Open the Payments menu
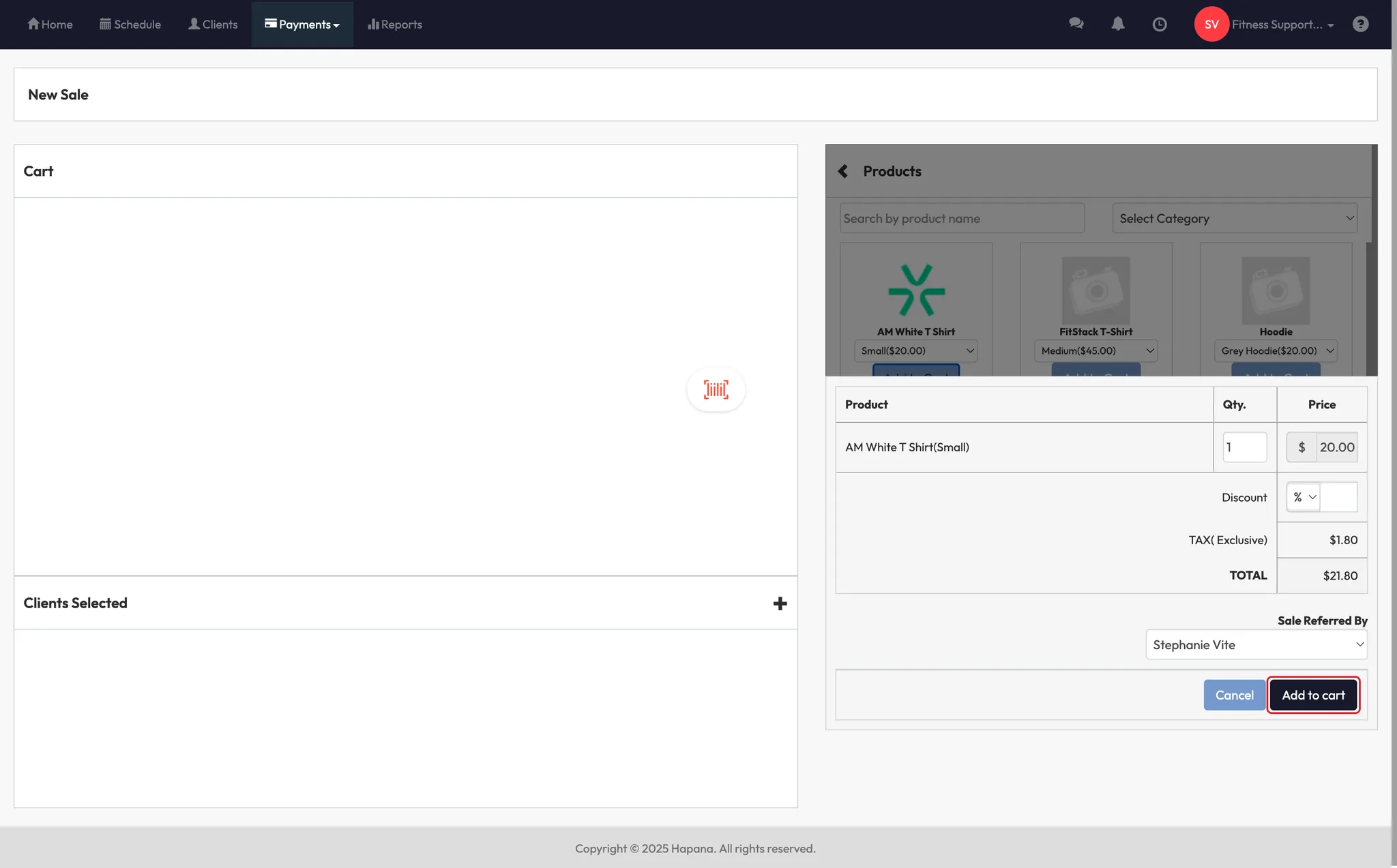1397x868 pixels. 302,25
